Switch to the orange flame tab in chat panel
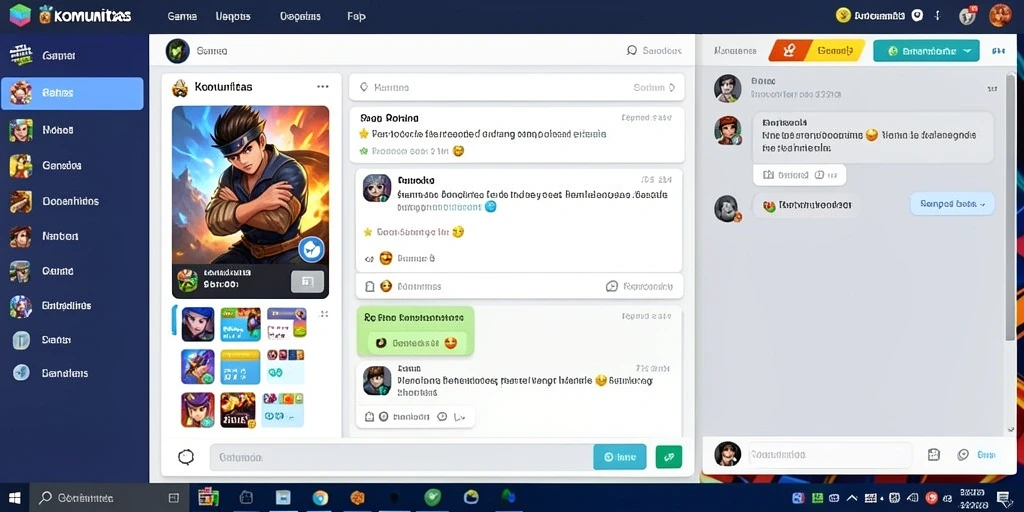This screenshot has width=1024, height=512. point(790,50)
